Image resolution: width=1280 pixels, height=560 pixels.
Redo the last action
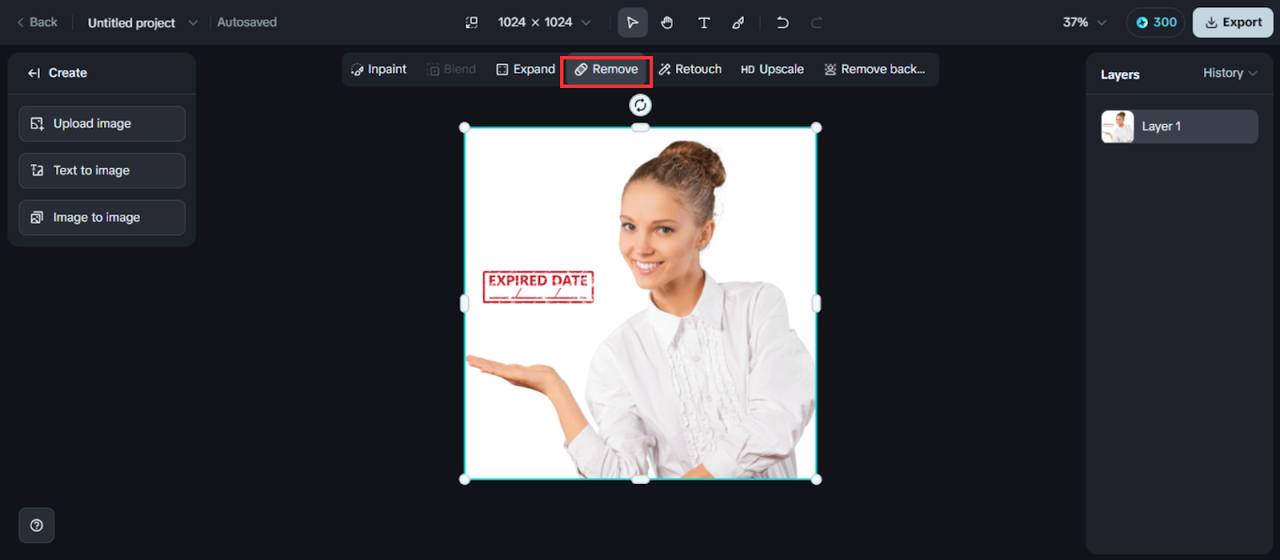tap(816, 22)
